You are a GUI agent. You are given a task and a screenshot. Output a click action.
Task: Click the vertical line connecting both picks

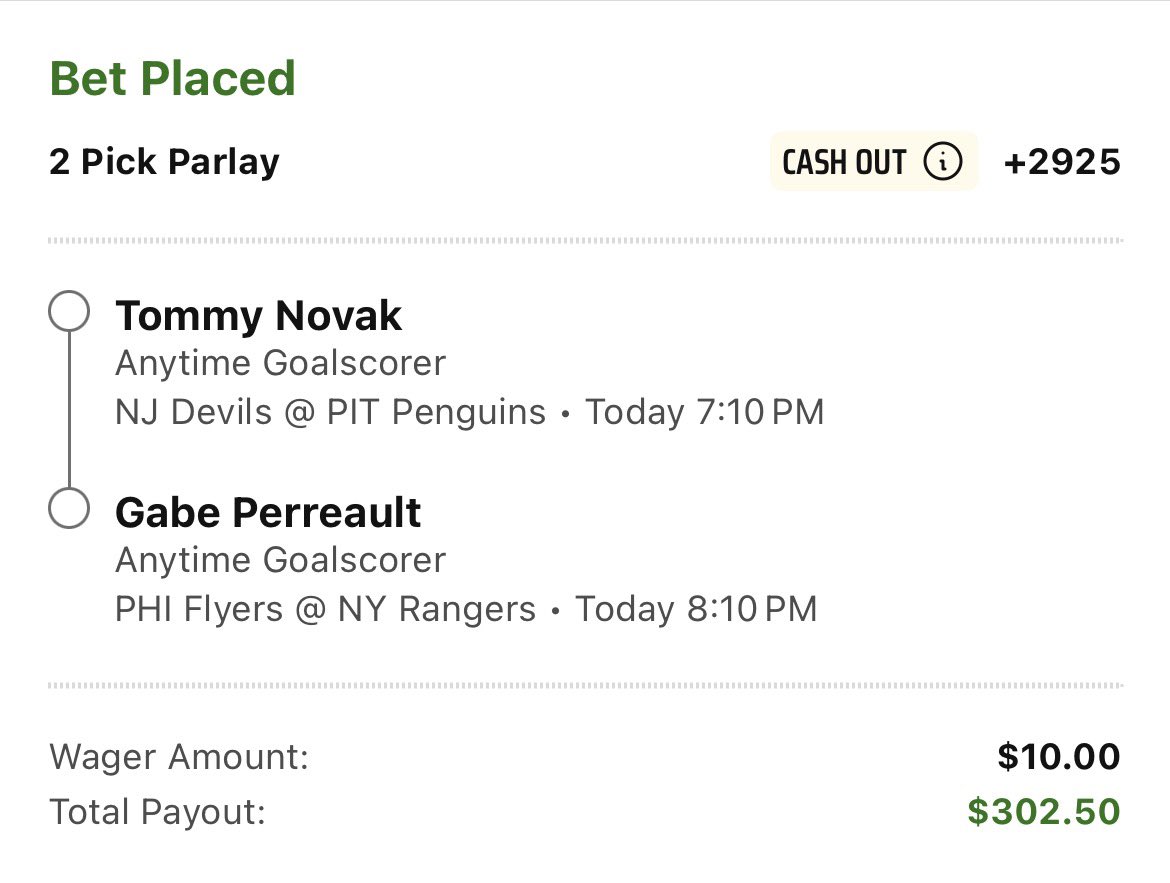pyautogui.click(x=69, y=411)
